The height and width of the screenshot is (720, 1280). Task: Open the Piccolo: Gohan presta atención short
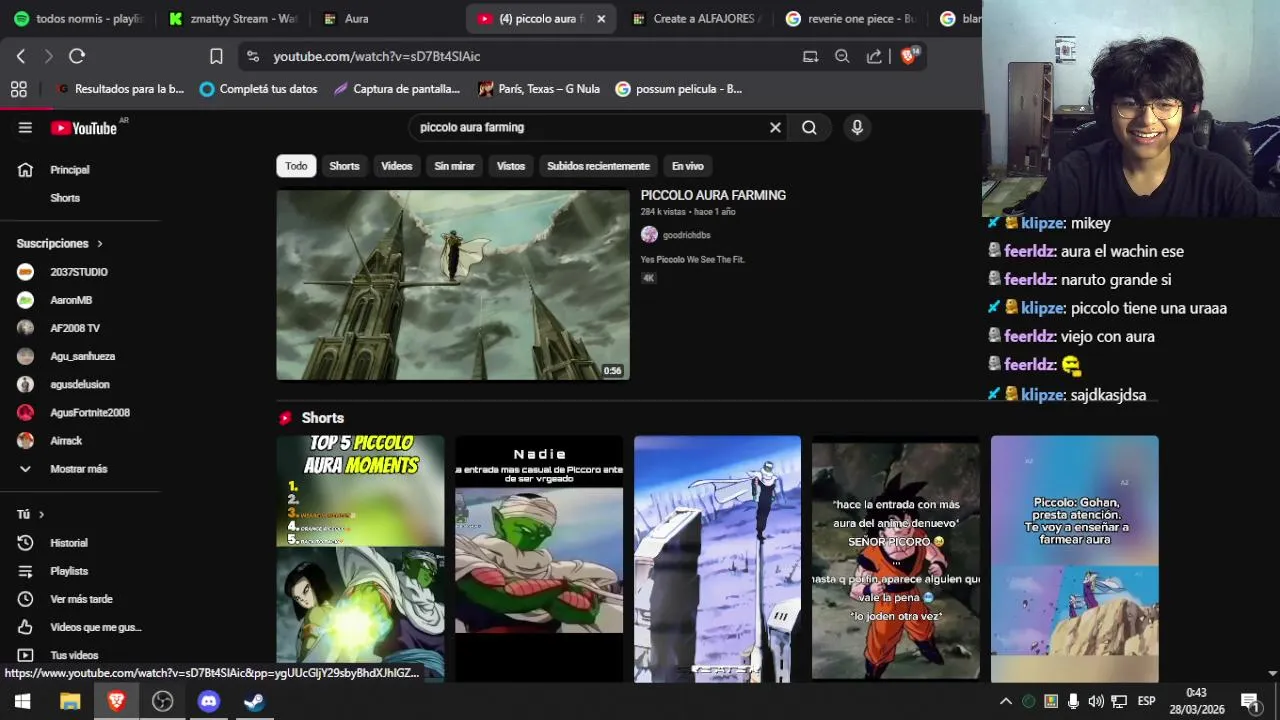pos(1075,558)
